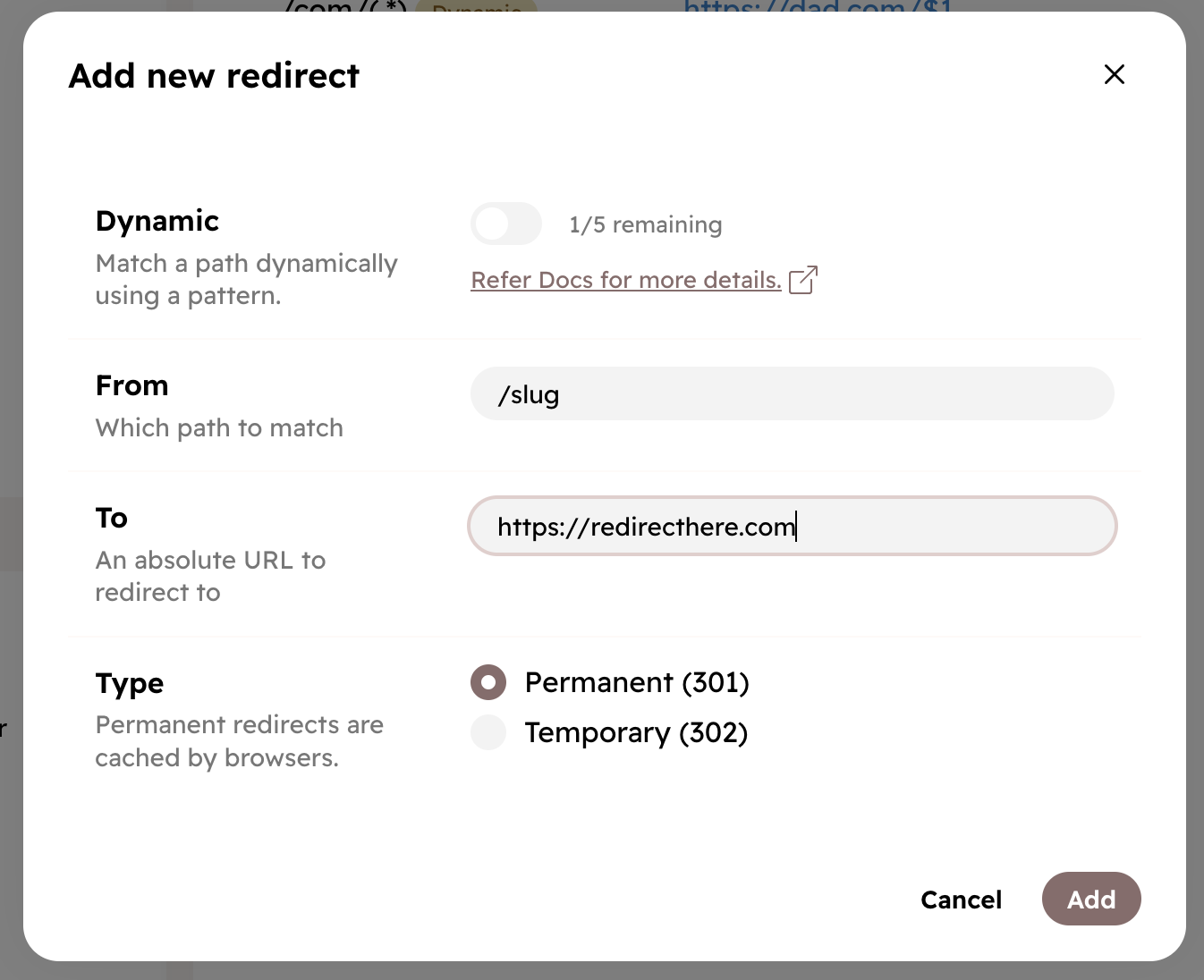Viewport: 1204px width, 980px height.
Task: Click the Add new redirect dialog title
Action: click(x=213, y=75)
